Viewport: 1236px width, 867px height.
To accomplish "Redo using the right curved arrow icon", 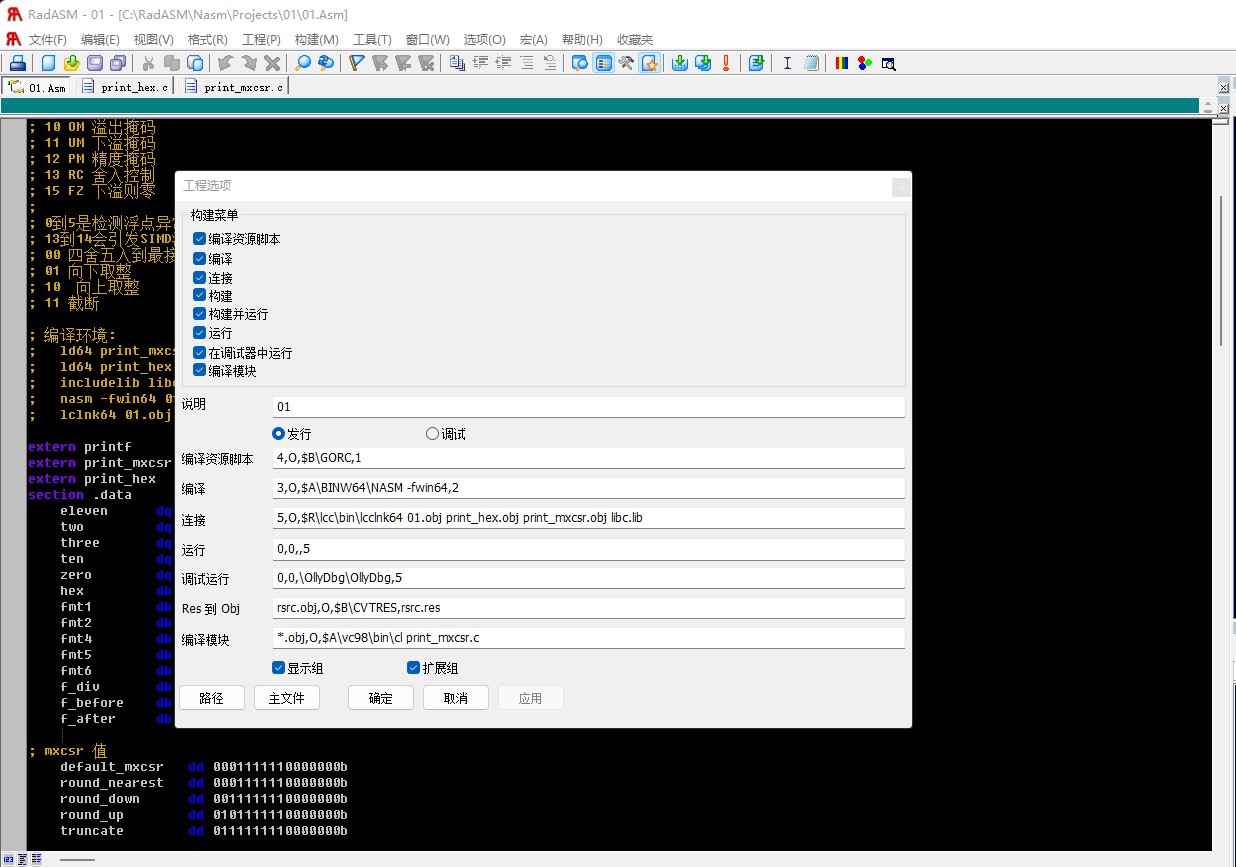I will 248,63.
